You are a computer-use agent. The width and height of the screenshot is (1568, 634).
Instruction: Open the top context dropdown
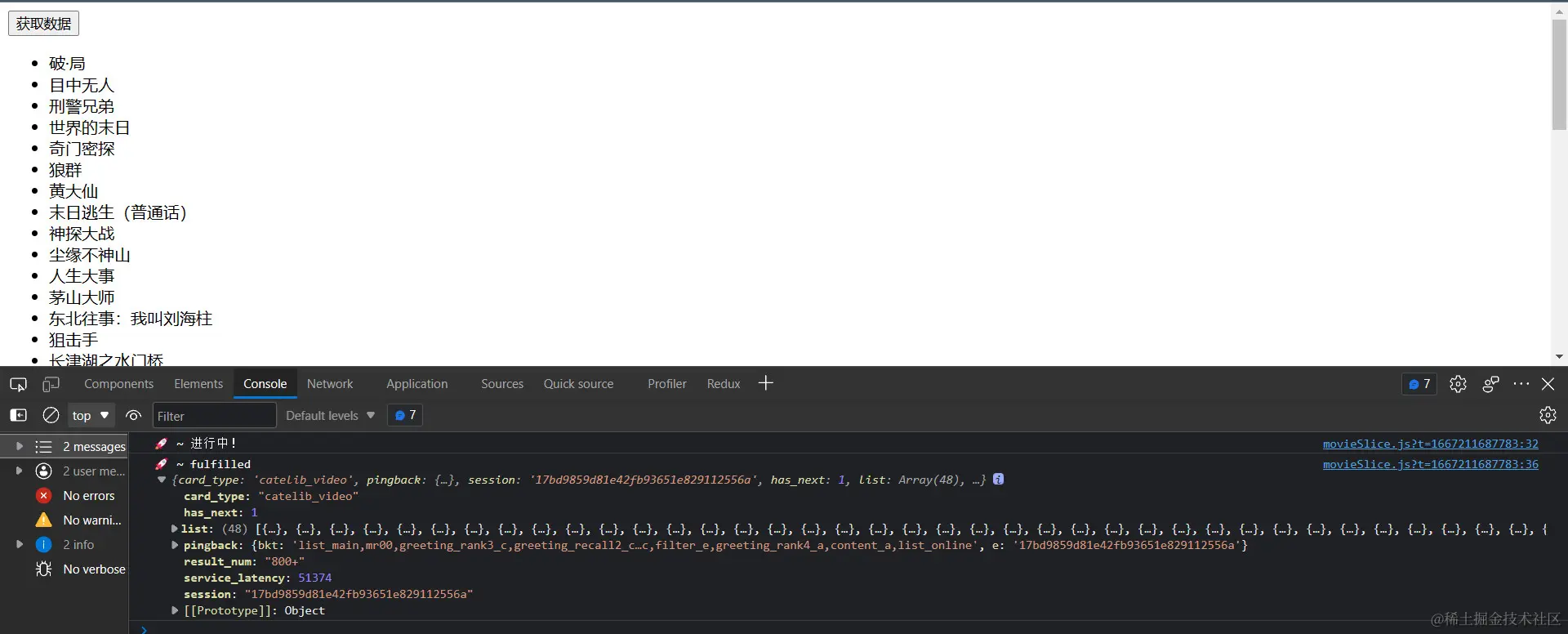91,415
